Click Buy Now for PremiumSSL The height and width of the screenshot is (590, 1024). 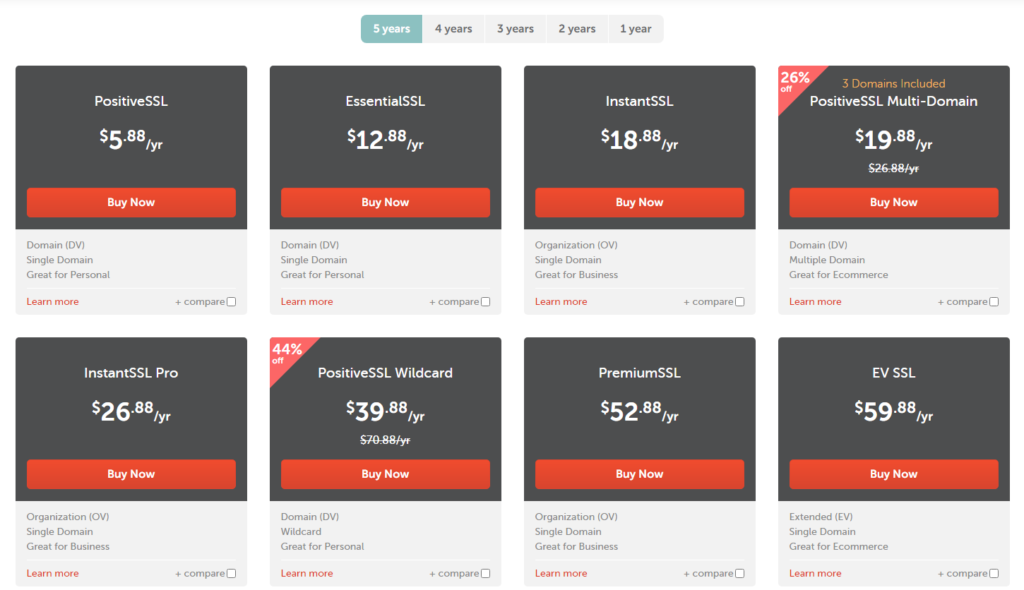point(639,474)
